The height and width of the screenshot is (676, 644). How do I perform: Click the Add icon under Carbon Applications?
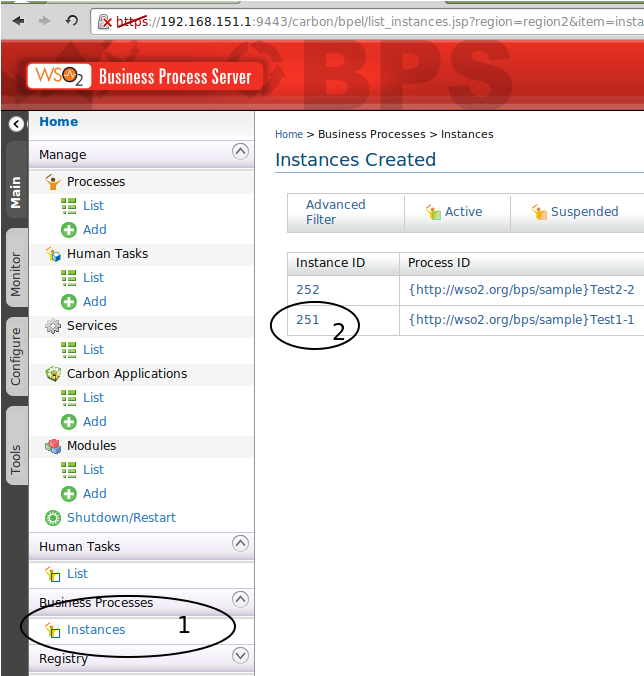click(x=69, y=422)
